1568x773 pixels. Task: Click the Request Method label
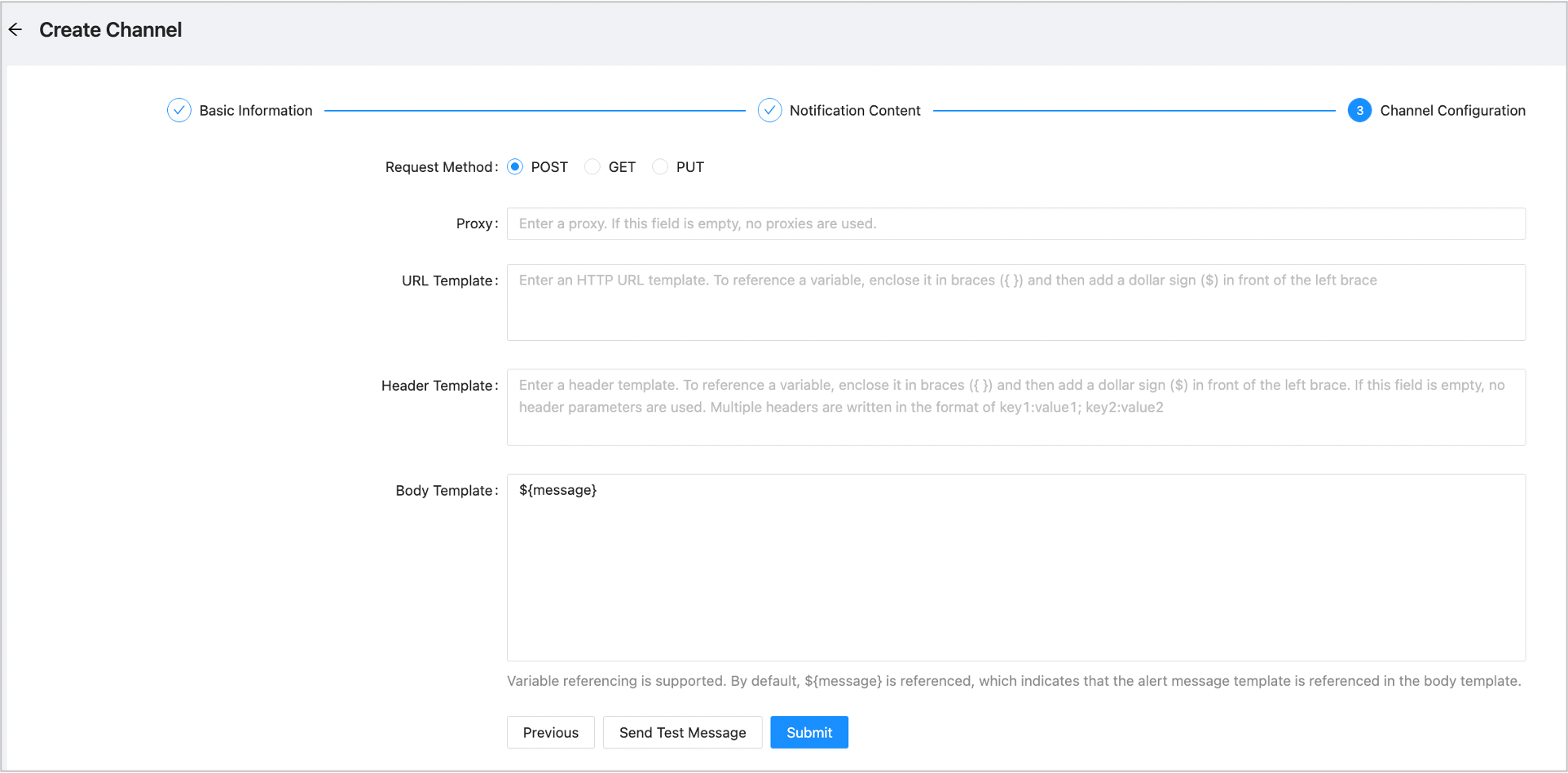[440, 167]
